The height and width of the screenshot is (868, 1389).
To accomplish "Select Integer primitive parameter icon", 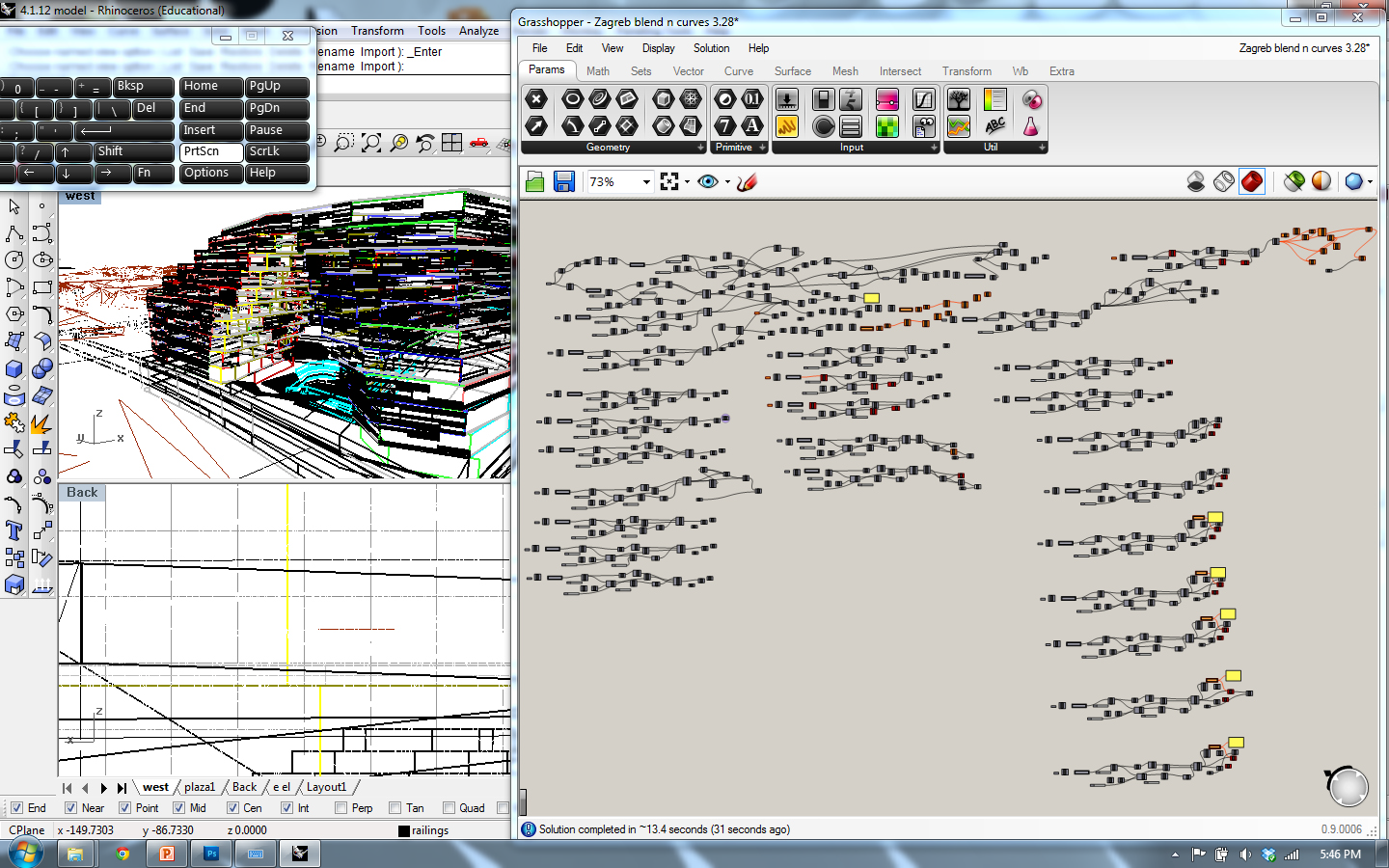I will tap(725, 126).
